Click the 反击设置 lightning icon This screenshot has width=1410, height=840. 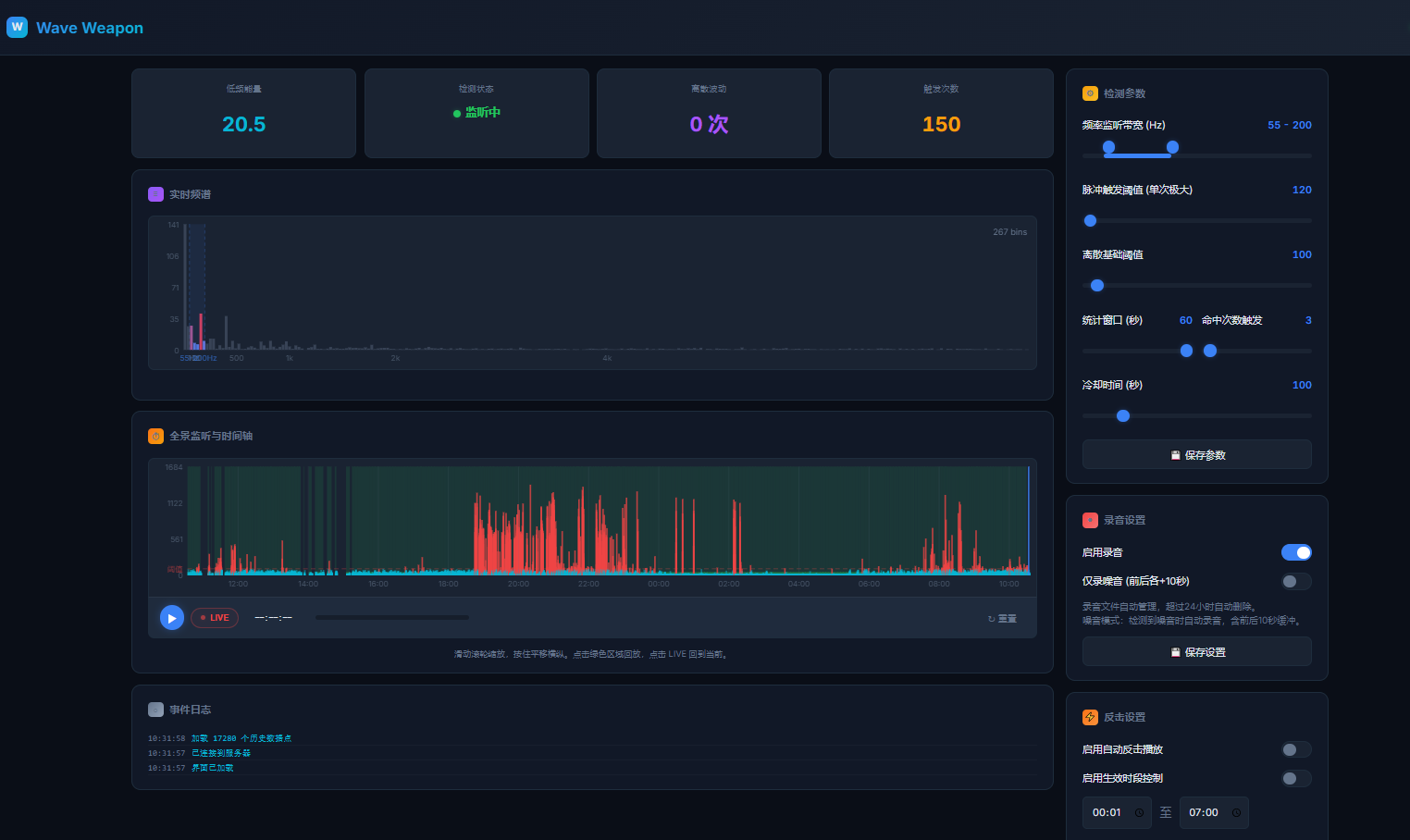point(1090,717)
